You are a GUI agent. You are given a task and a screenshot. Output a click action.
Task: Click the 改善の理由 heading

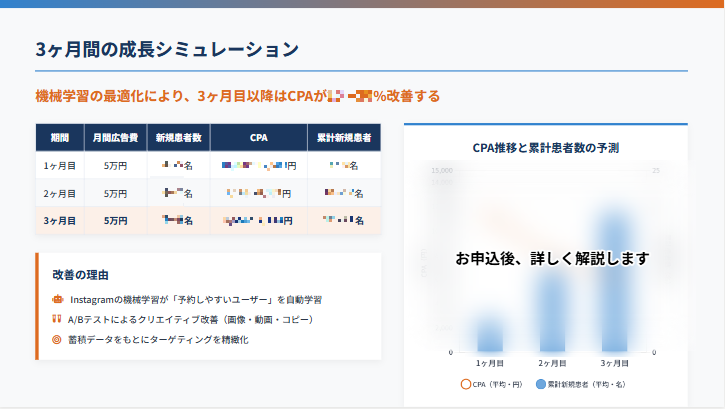80,275
